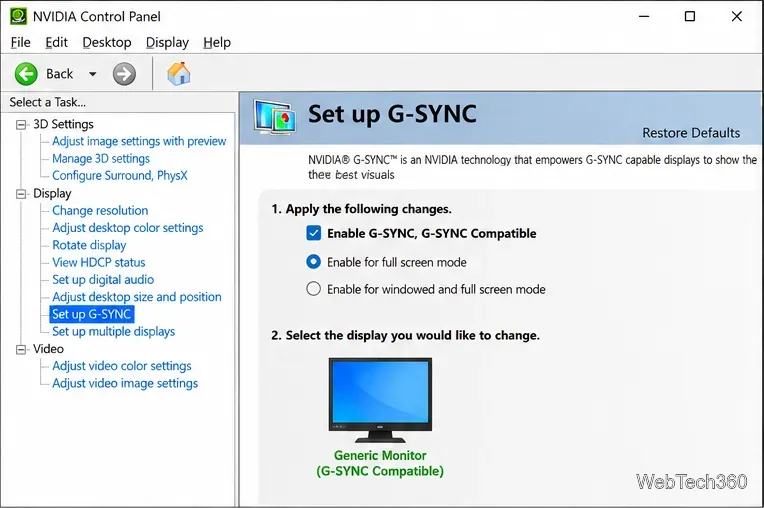
Task: Collapse the Video tree node
Action: 21,349
